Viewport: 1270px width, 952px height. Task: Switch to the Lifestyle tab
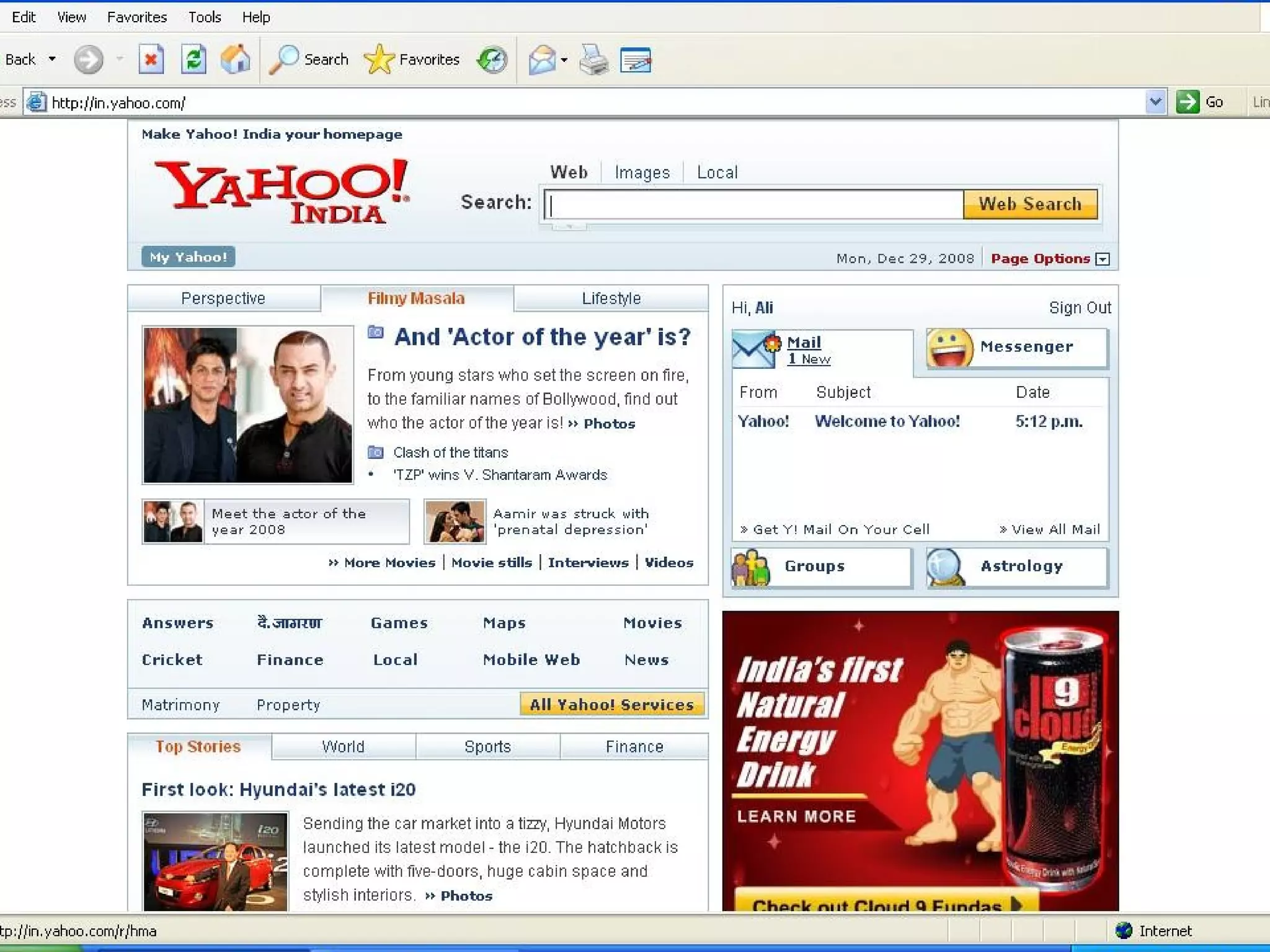click(x=611, y=299)
